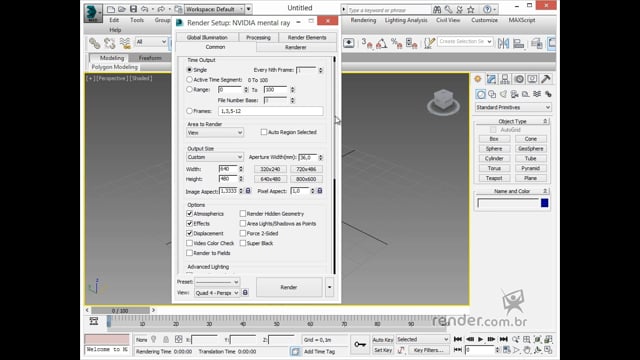Image resolution: width=640 pixels, height=360 pixels.
Task: Click the Save File floppy icon
Action: 133,9
